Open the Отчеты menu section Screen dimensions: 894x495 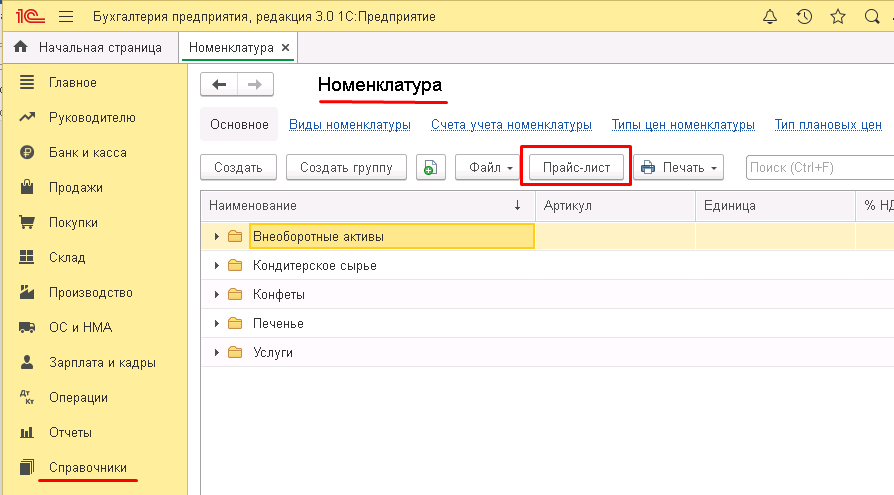[70, 433]
